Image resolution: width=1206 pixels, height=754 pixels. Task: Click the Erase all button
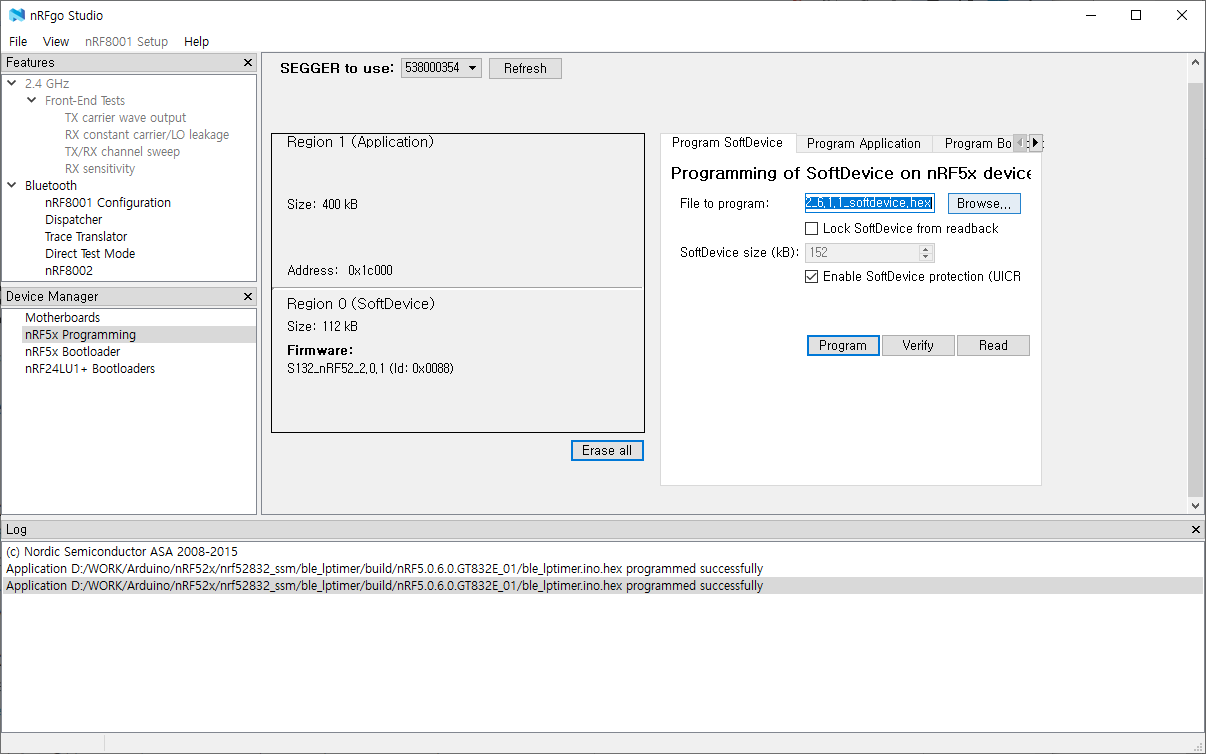607,450
